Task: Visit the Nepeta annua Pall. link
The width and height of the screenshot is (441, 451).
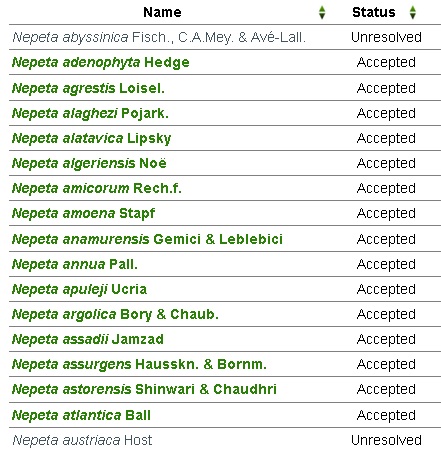Action: point(75,265)
